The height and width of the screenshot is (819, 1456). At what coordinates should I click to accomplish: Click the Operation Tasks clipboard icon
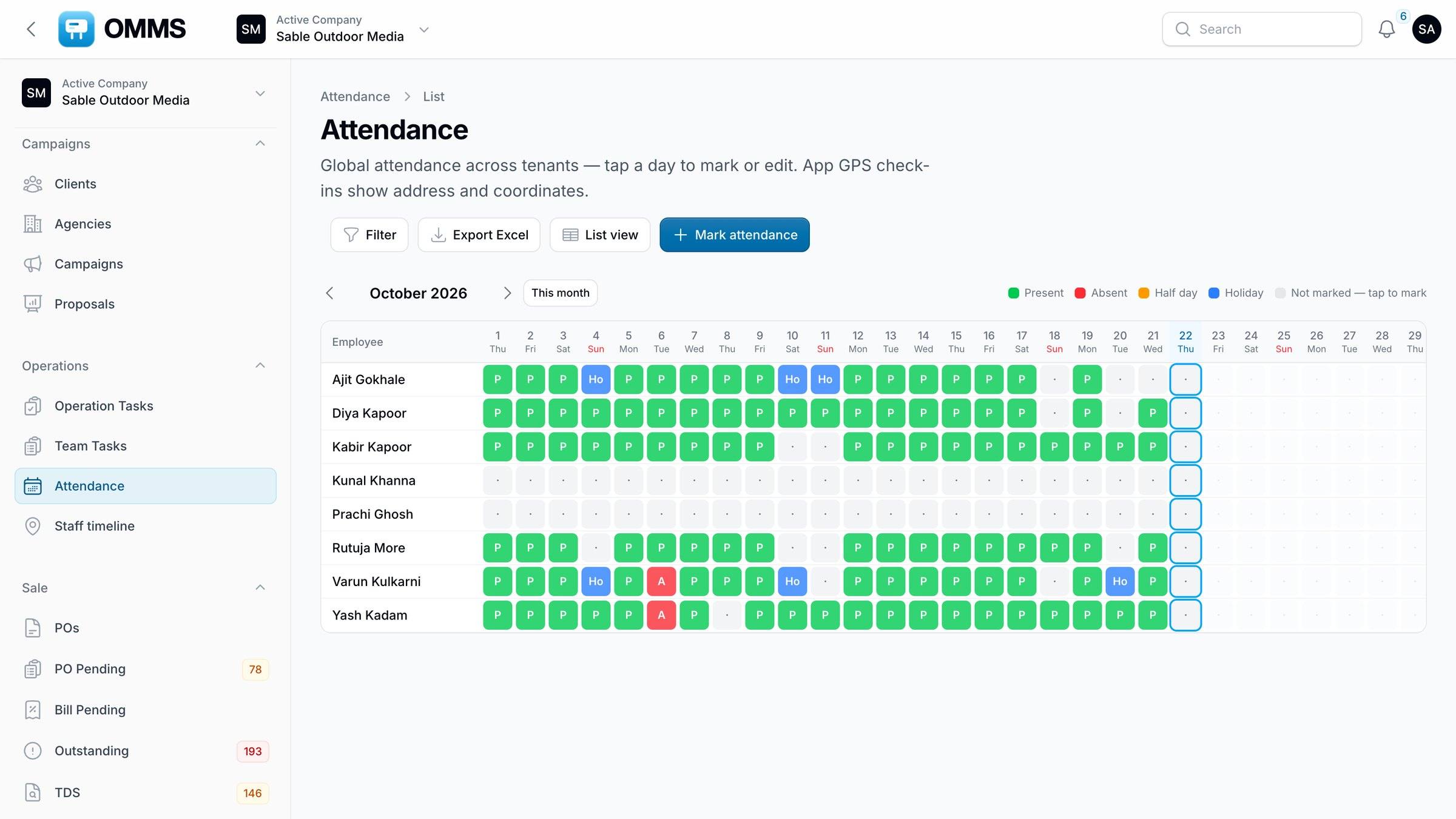[x=33, y=406]
